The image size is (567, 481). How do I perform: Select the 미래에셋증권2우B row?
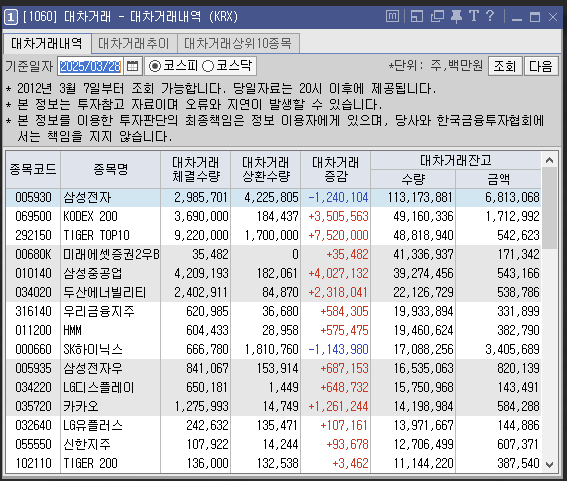[x=273, y=254]
